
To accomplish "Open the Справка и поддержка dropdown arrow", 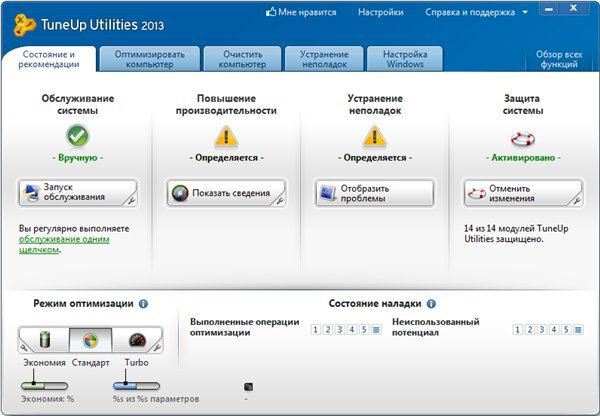I will [525, 12].
